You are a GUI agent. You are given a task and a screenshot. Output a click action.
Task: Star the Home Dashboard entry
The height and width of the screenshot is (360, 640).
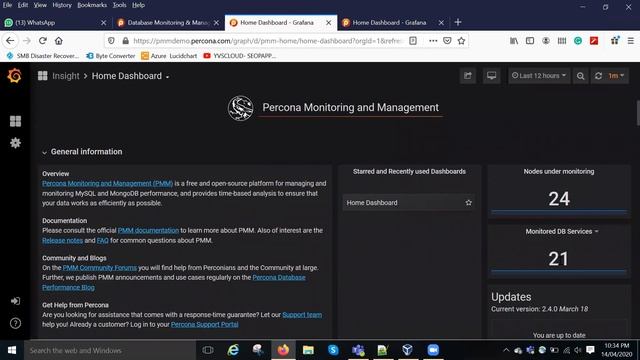[469, 202]
